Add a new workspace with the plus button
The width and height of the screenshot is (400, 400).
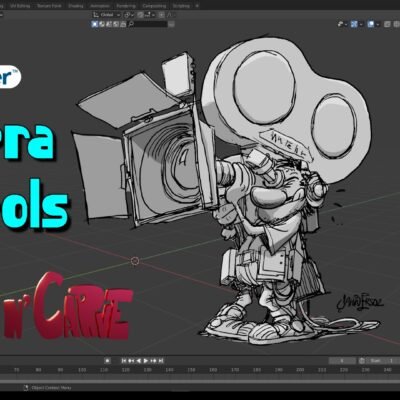197,6
